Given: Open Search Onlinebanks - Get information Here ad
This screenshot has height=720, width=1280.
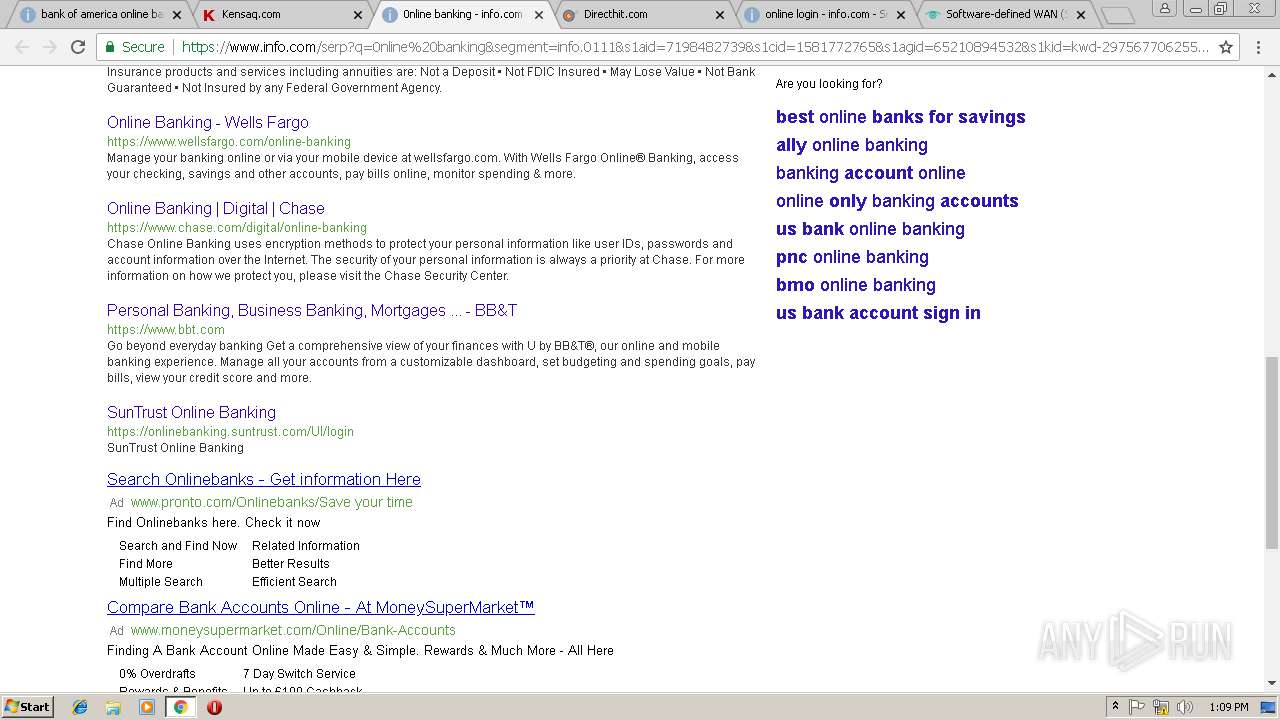Looking at the screenshot, I should [264, 479].
